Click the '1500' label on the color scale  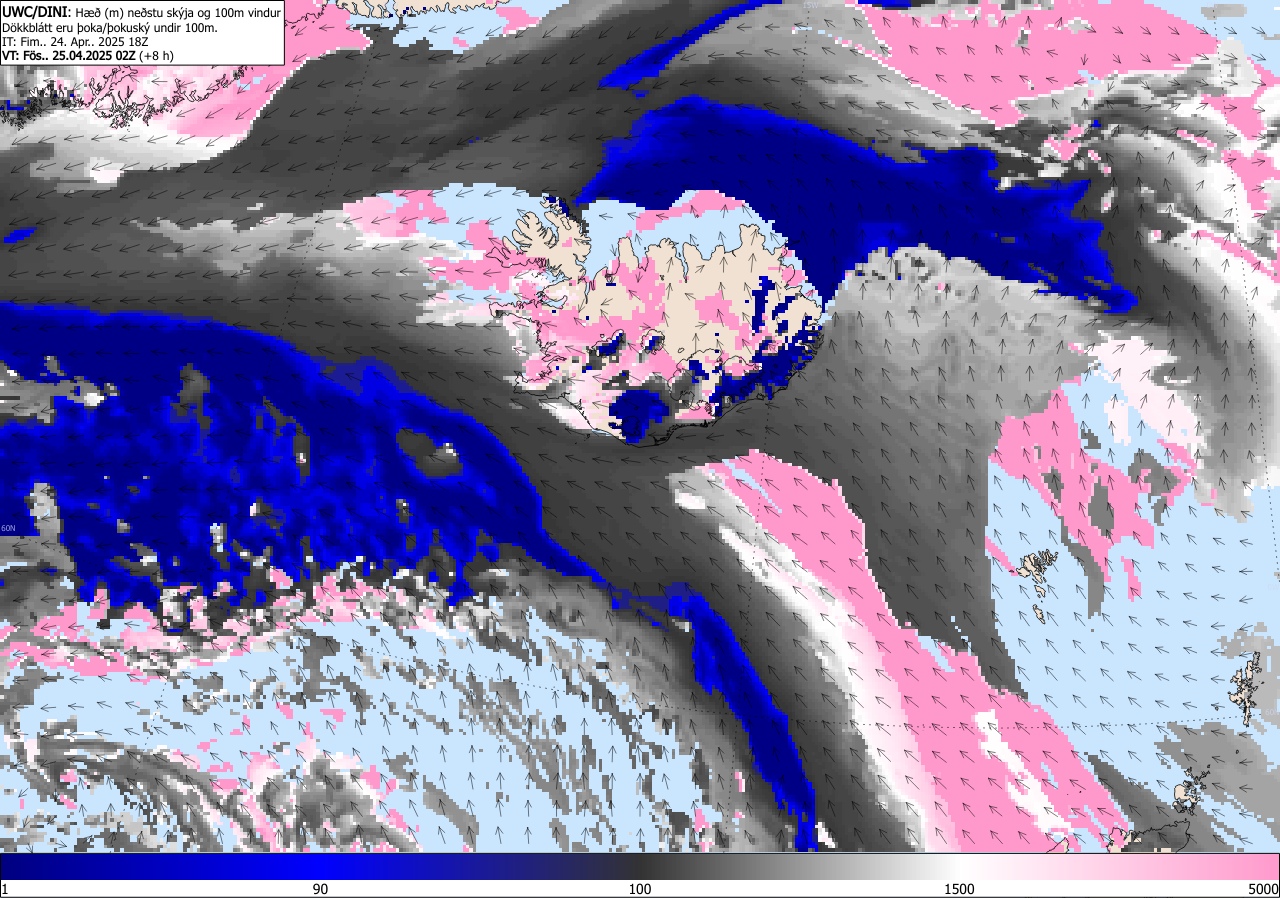coord(958,889)
